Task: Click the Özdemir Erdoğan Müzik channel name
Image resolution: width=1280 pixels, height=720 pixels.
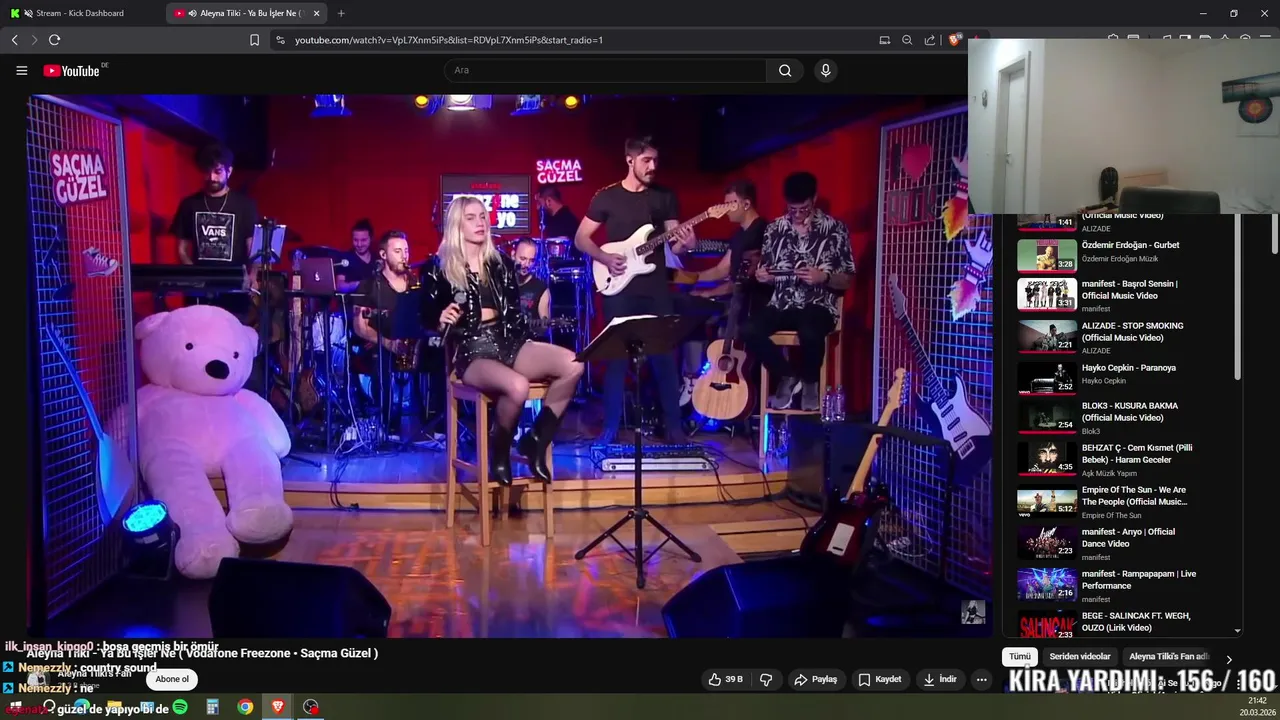Action: 1120,259
